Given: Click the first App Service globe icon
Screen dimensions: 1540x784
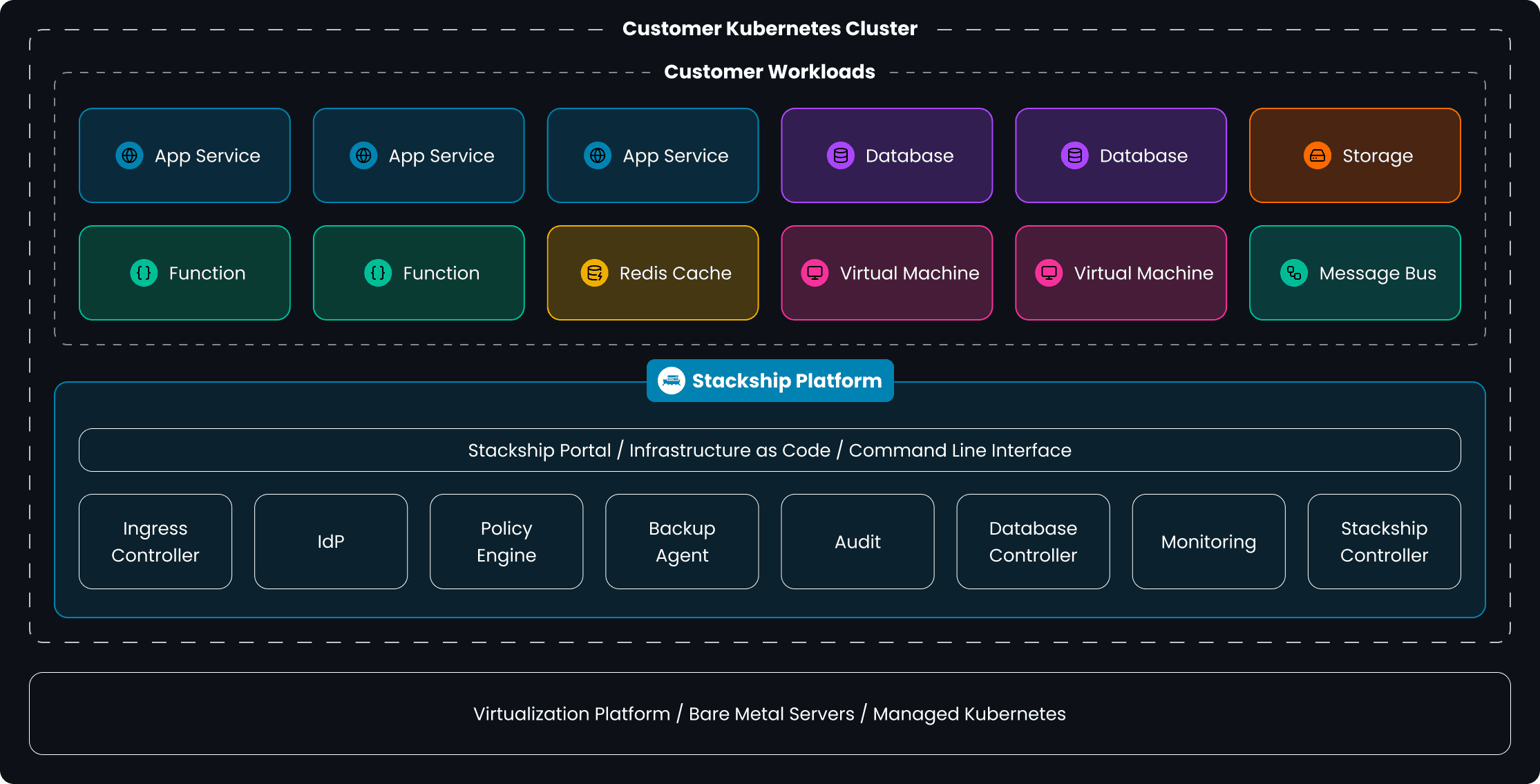Looking at the screenshot, I should click(129, 155).
